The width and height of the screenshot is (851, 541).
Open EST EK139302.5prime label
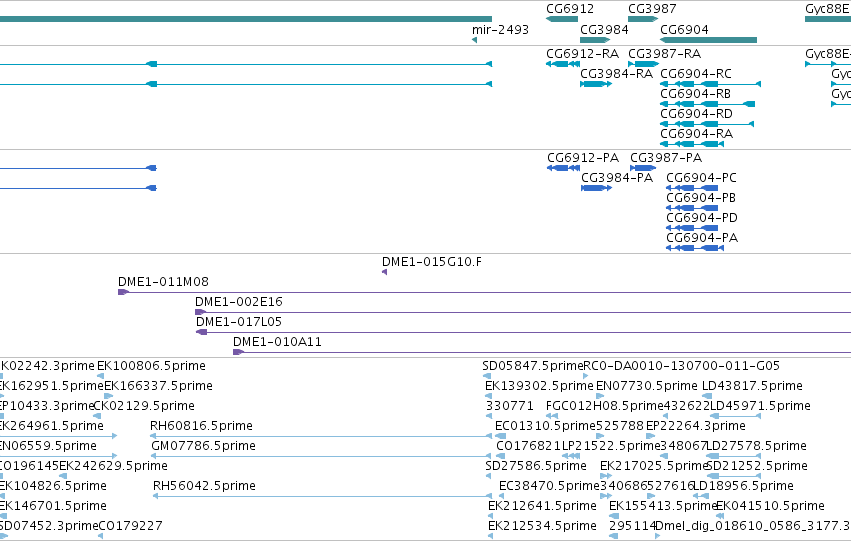tap(539, 386)
